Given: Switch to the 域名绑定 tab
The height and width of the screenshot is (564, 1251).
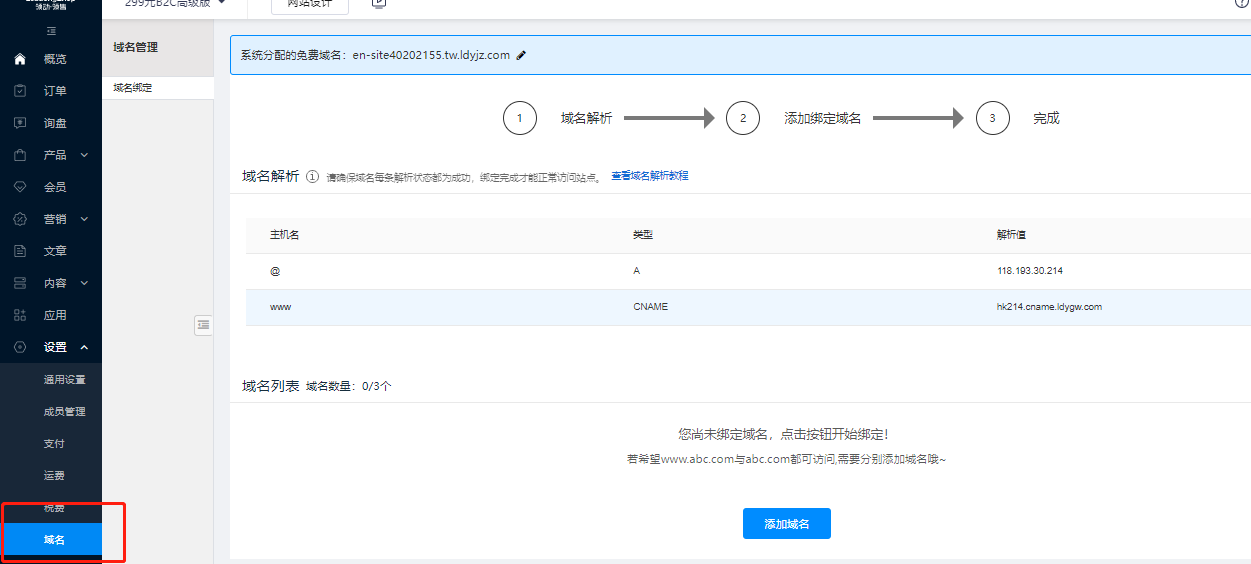Looking at the screenshot, I should pyautogui.click(x=133, y=88).
